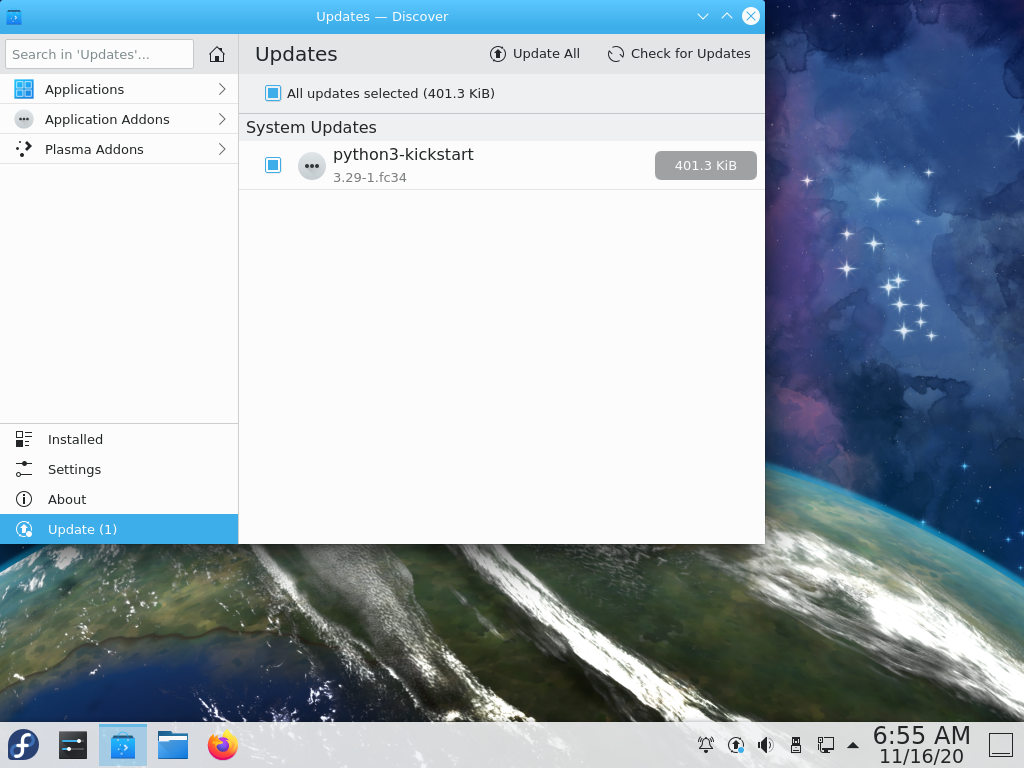Viewport: 1024px width, 768px height.
Task: Click the About info icon
Action: pos(24,500)
